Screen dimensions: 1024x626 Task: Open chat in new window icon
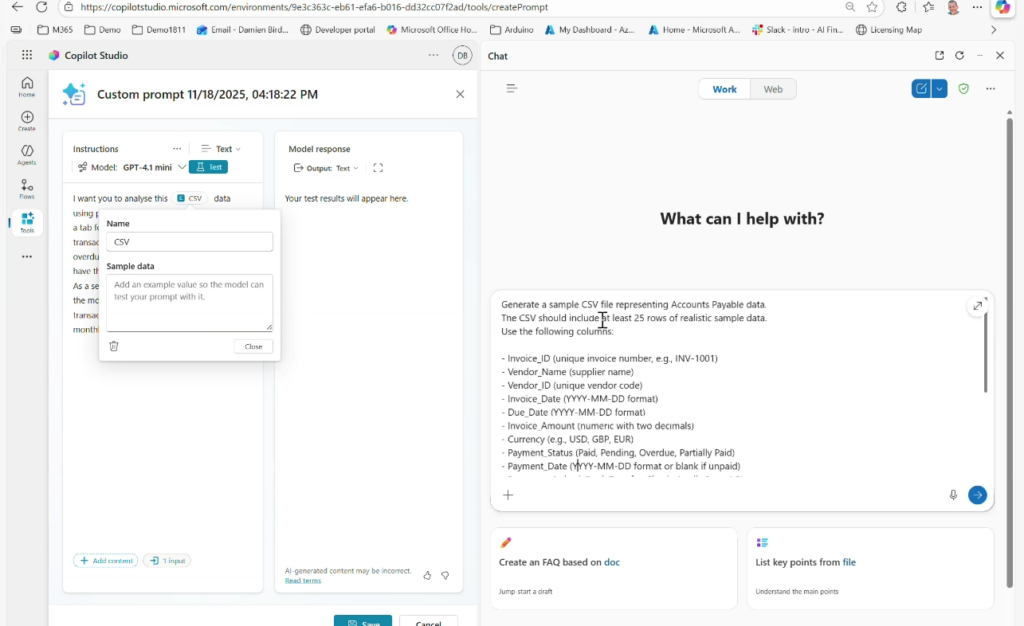939,55
